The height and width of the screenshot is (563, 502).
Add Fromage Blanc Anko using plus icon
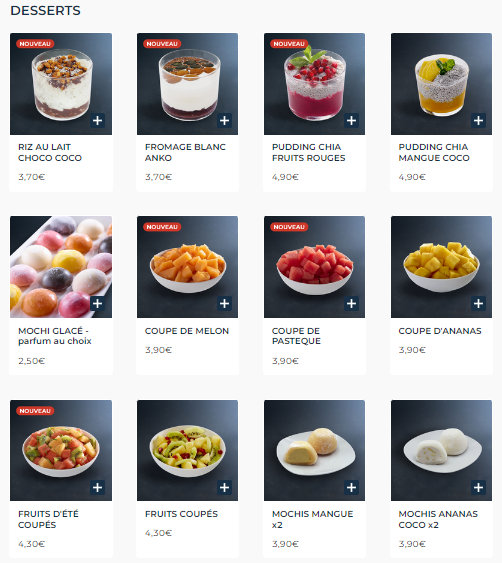coord(224,121)
